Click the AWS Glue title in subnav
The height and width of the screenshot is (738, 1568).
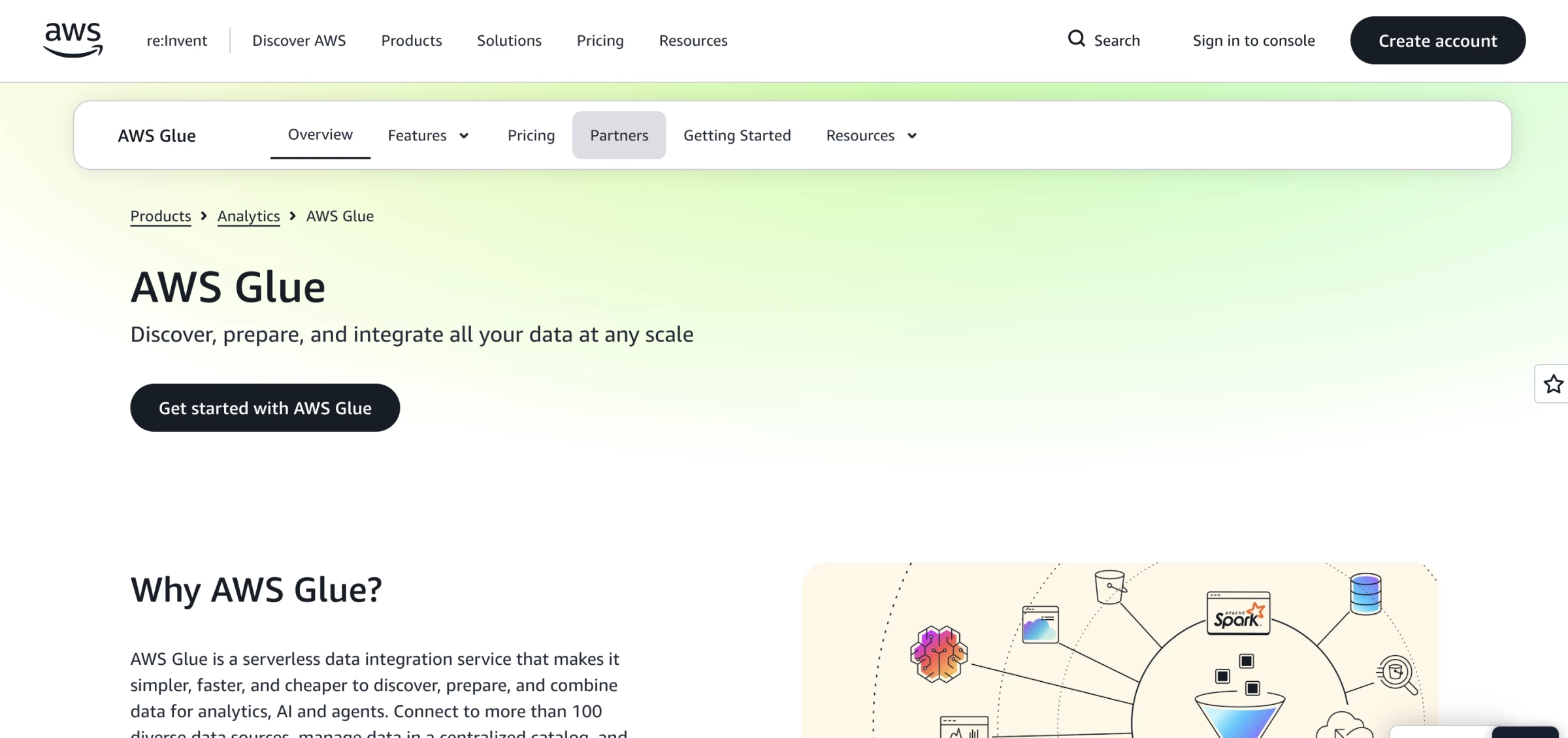pyautogui.click(x=157, y=135)
